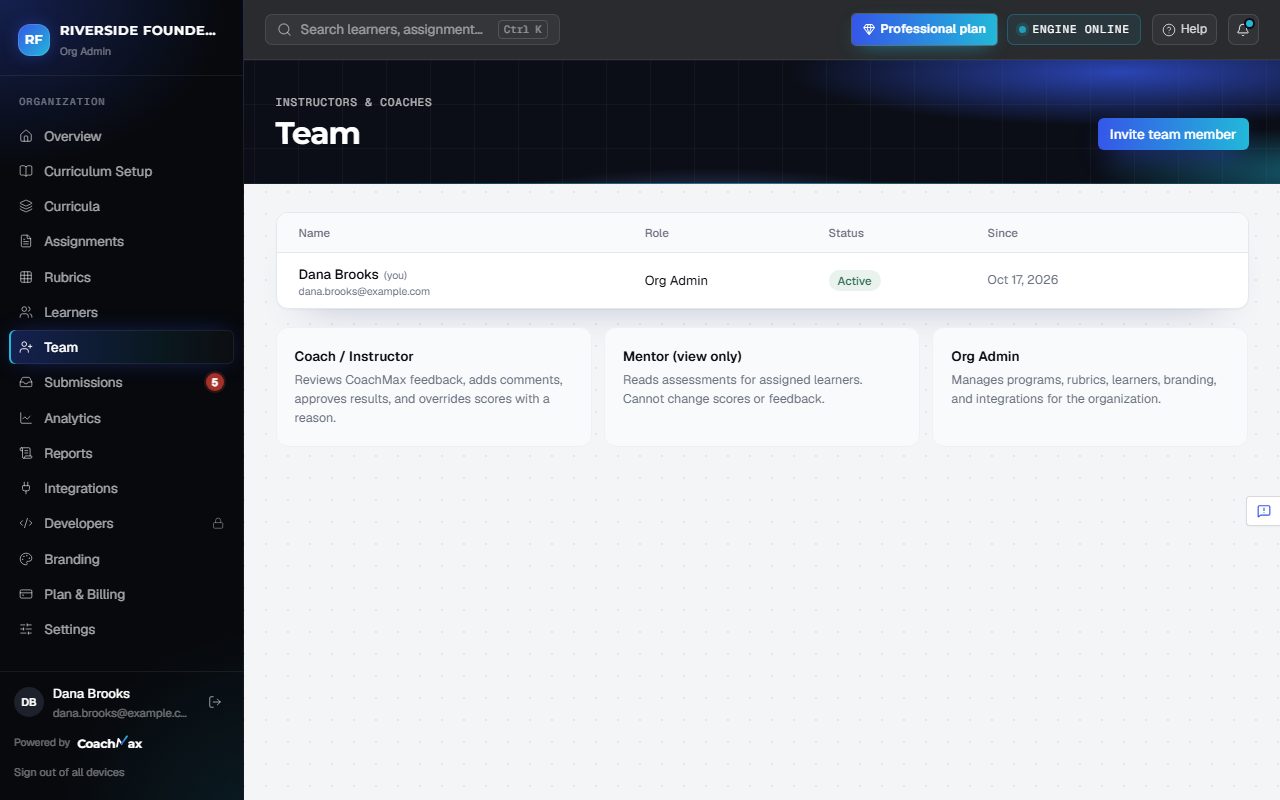Select Team in the sidebar
This screenshot has height=800, width=1280.
coord(121,347)
